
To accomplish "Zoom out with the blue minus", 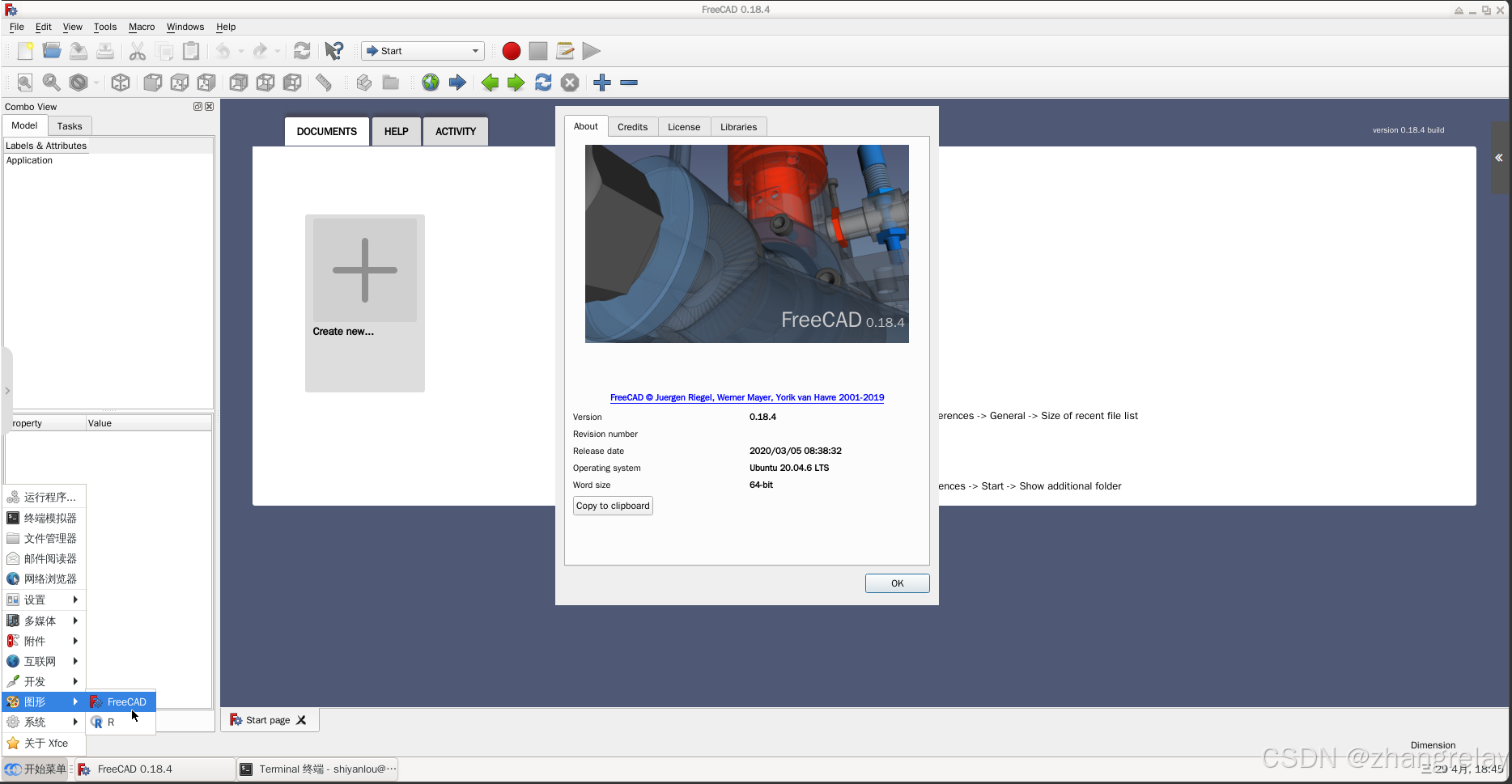I will (629, 83).
